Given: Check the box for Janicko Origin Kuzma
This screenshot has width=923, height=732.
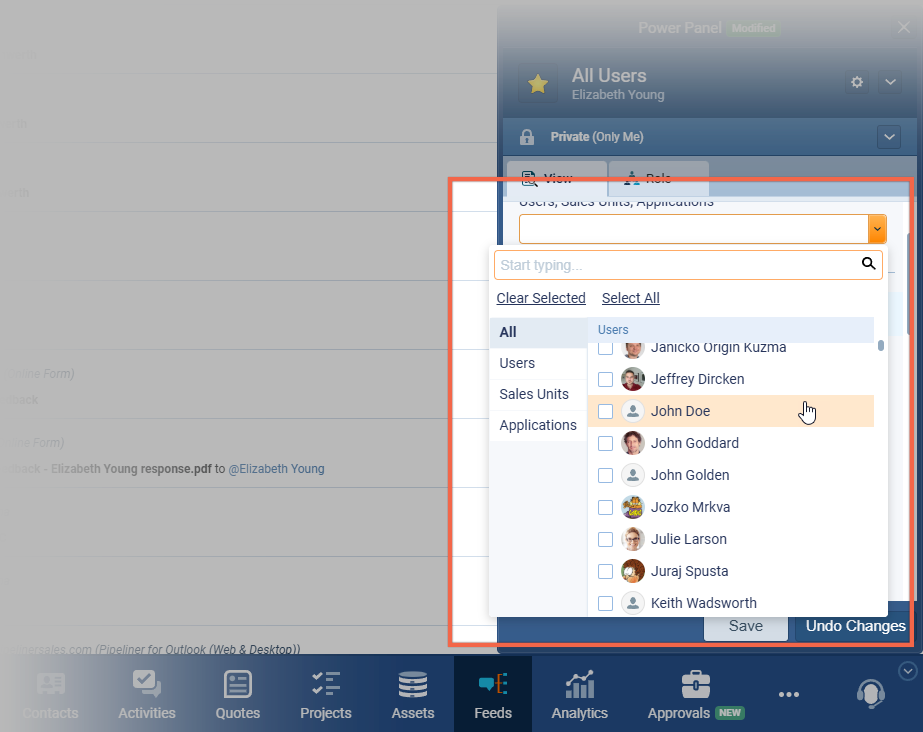Looking at the screenshot, I should (606, 349).
